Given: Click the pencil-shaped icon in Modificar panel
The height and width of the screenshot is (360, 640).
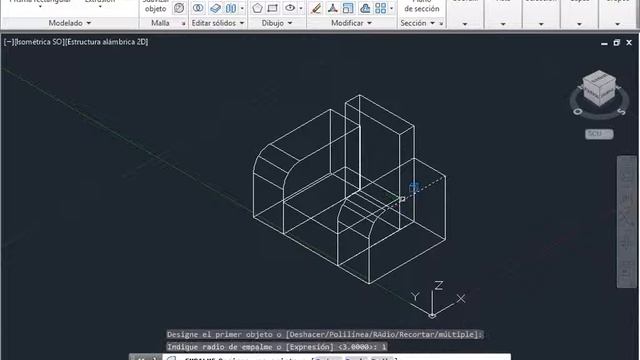Looking at the screenshot, I should point(316,8).
